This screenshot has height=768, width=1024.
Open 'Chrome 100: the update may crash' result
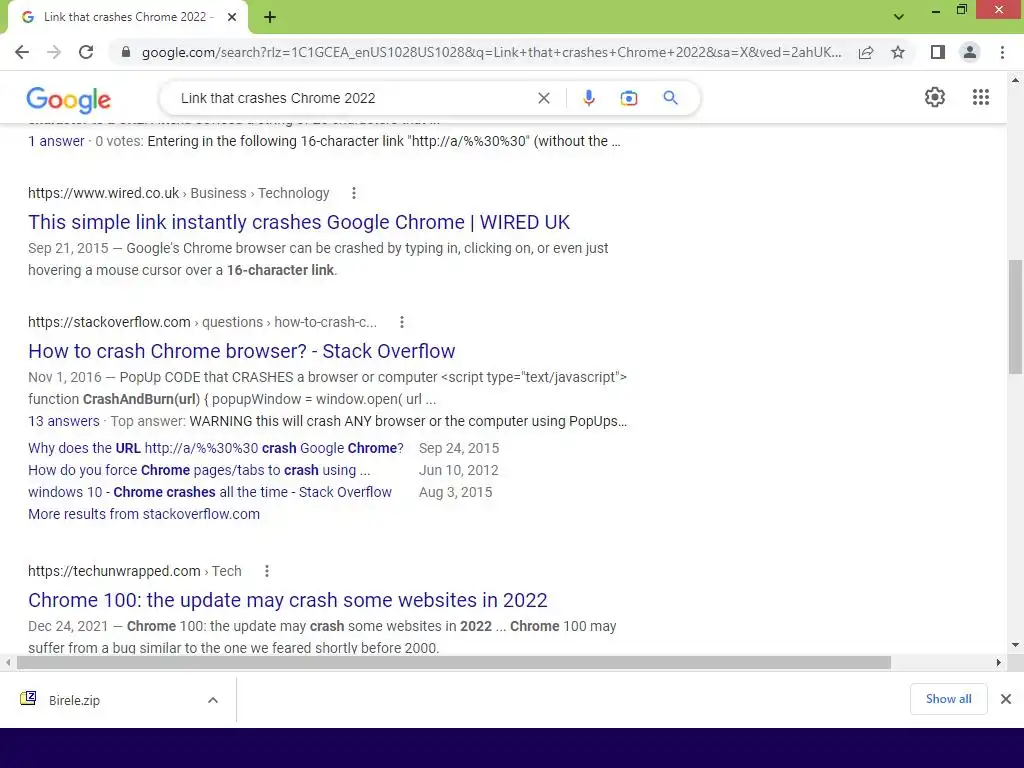(x=287, y=600)
